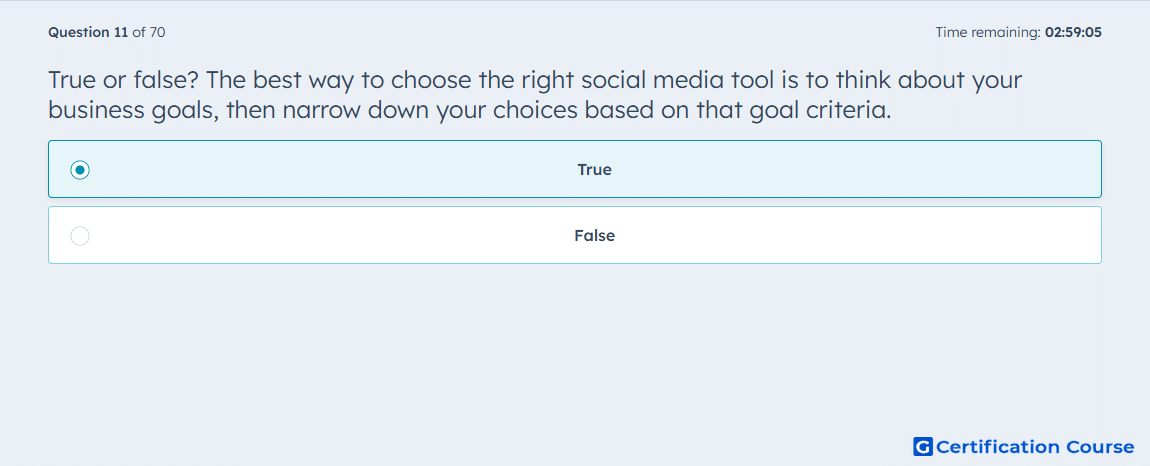Screen dimensions: 1150x466
Task: Select the True radio button
Action: pos(80,170)
